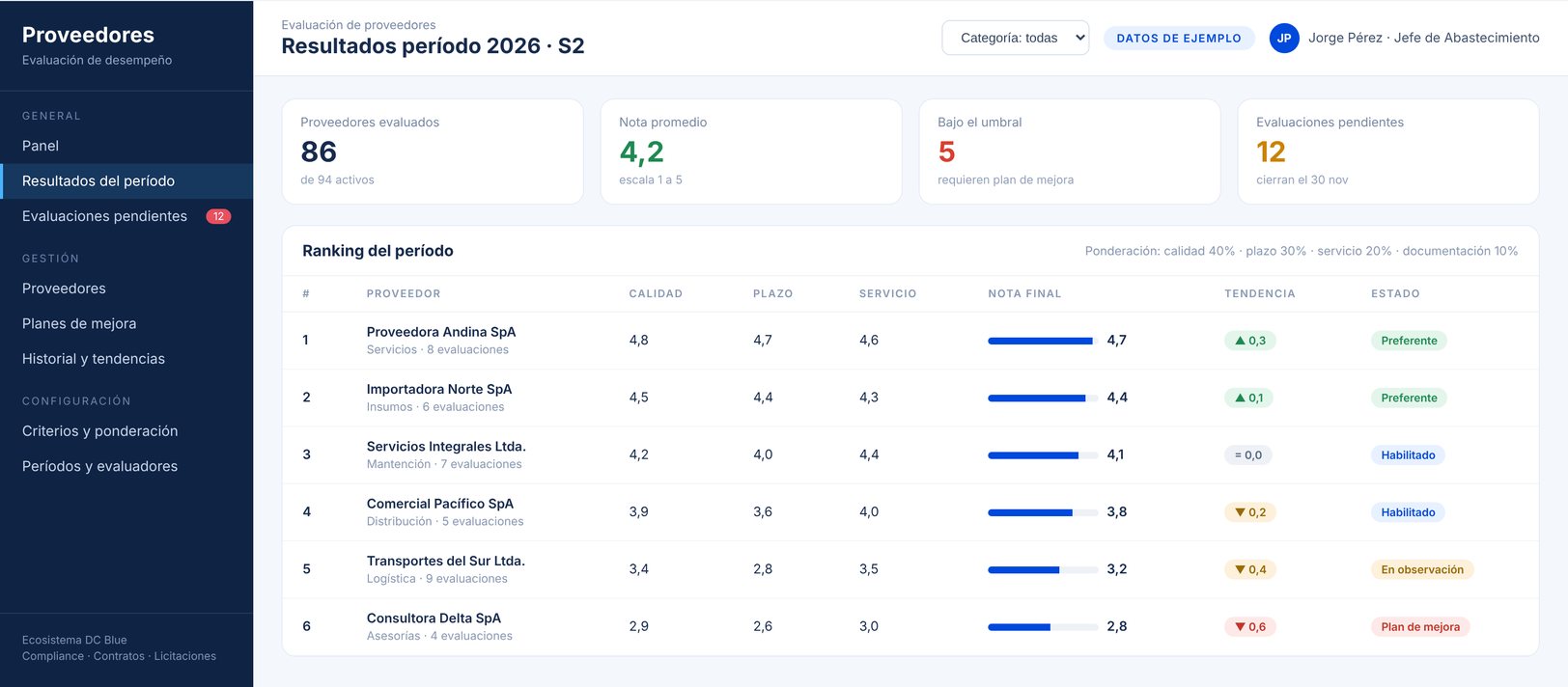The width and height of the screenshot is (1568, 687).
Task: Click the En observación status tag
Action: pyautogui.click(x=1422, y=570)
